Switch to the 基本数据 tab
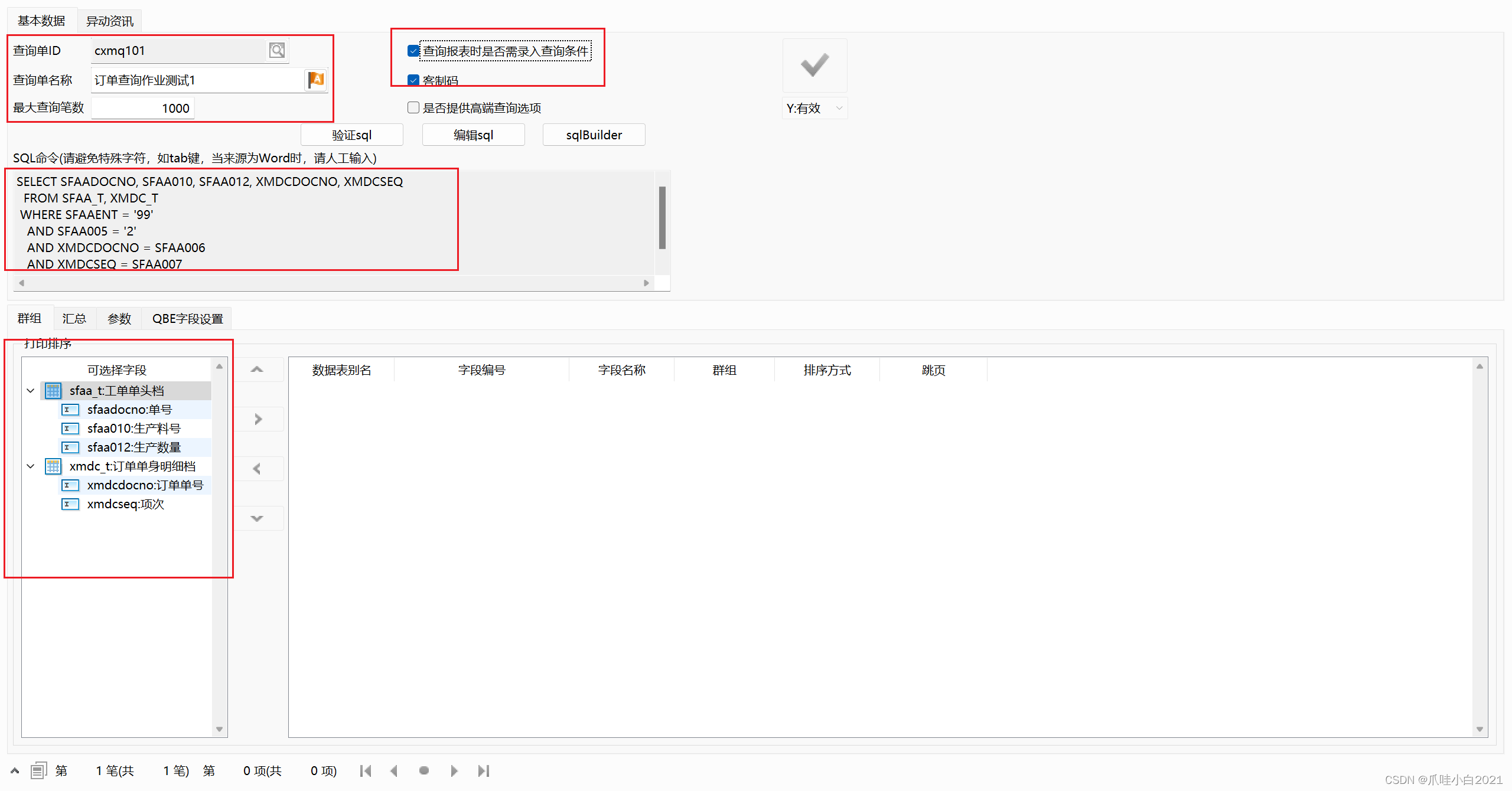Viewport: 1512px width, 791px height. click(41, 21)
